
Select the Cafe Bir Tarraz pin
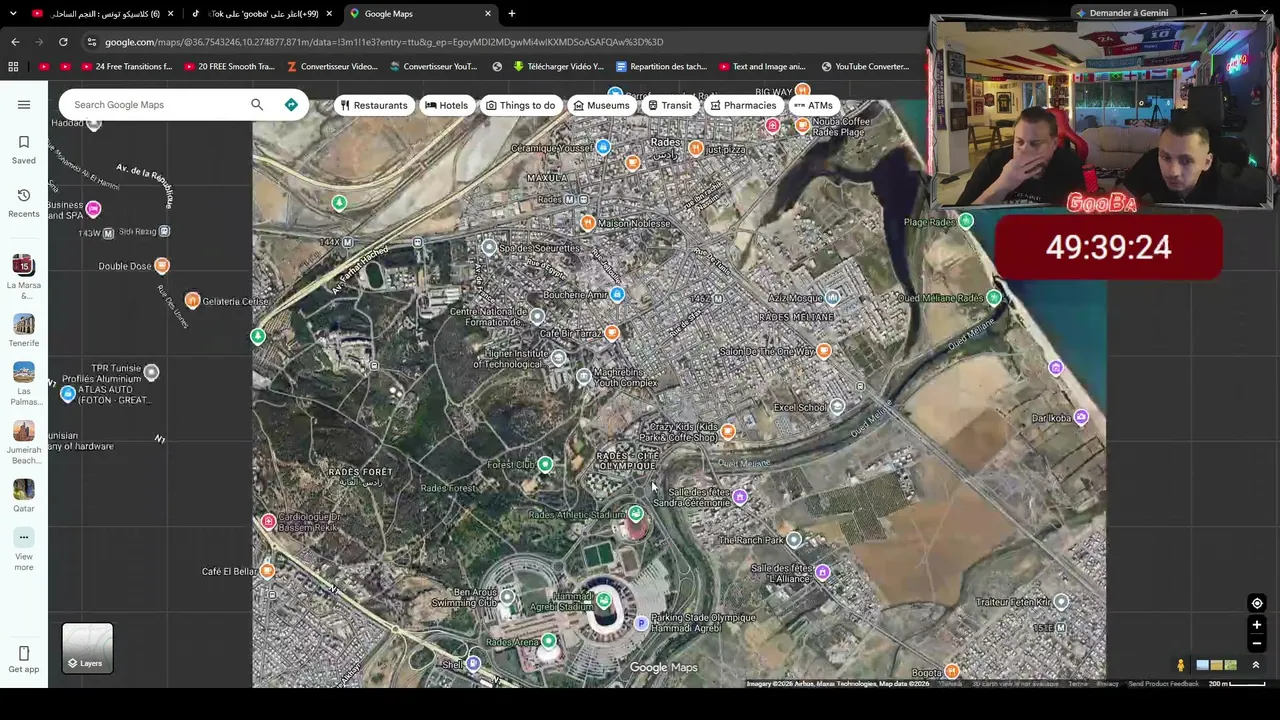click(x=611, y=332)
